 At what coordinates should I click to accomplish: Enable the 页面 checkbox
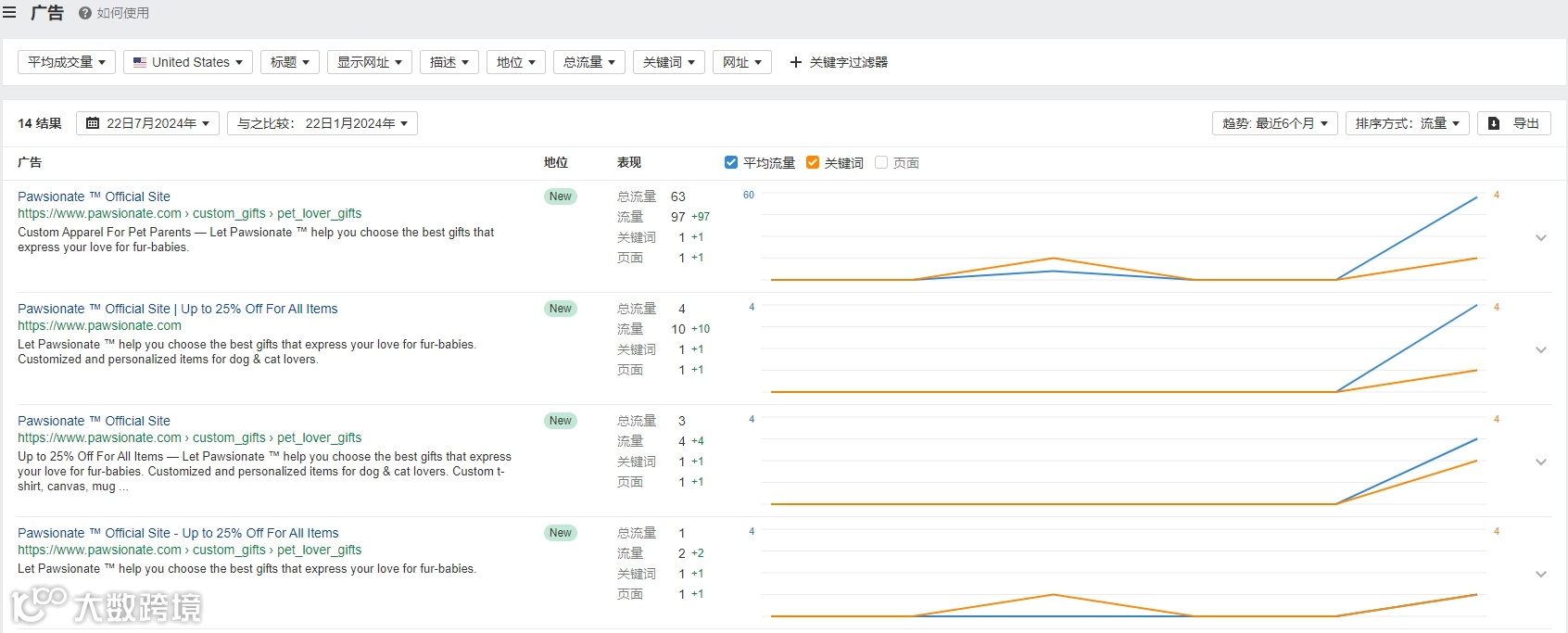tap(881, 162)
